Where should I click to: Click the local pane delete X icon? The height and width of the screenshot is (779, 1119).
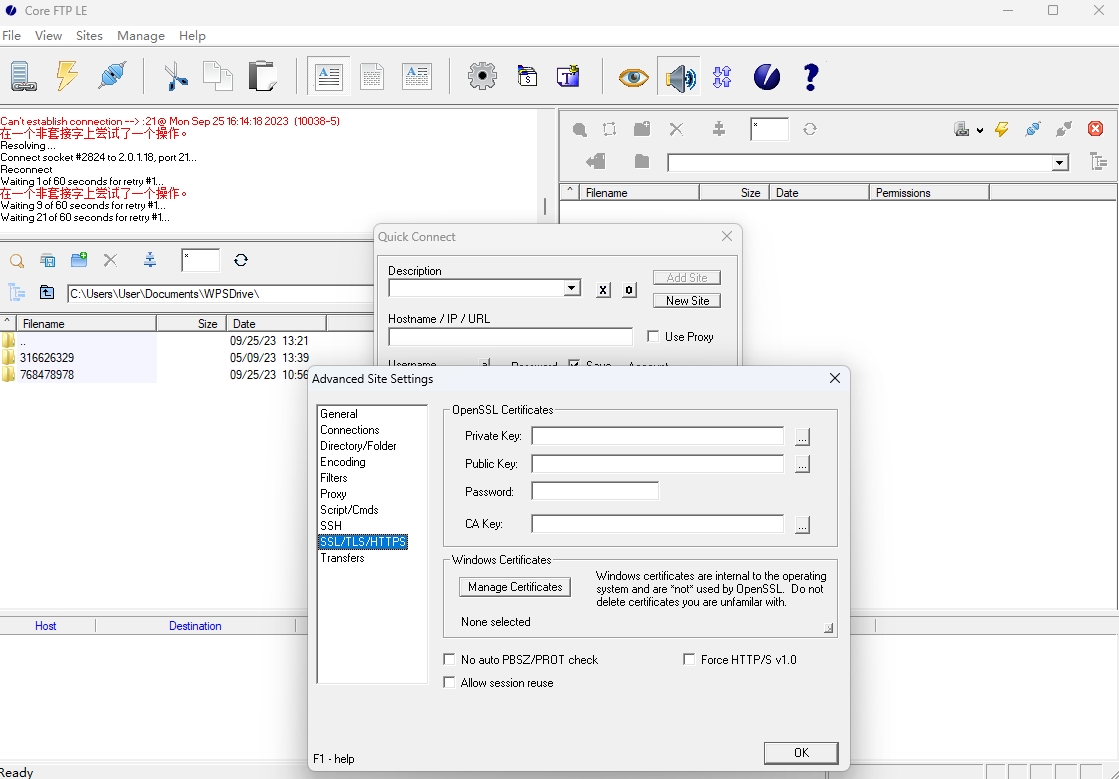pyautogui.click(x=110, y=260)
